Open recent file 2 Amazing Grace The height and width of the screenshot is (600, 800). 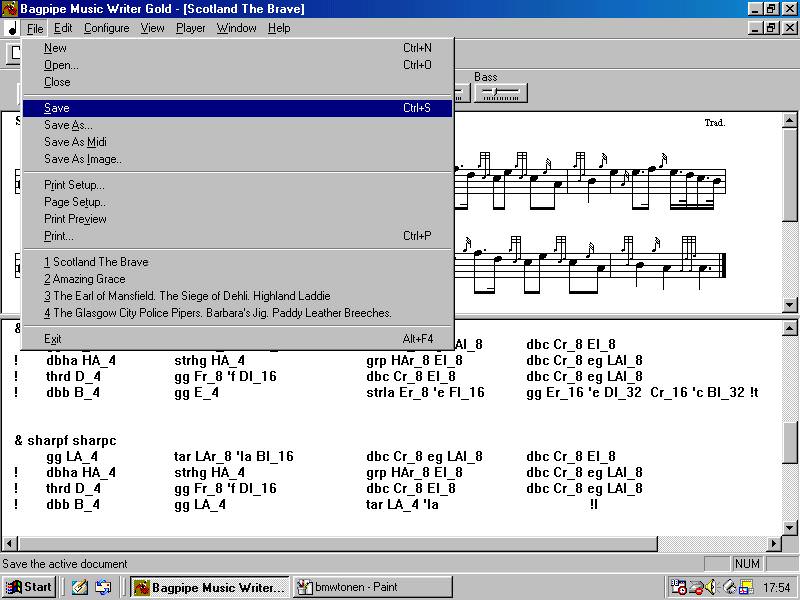tap(237, 279)
